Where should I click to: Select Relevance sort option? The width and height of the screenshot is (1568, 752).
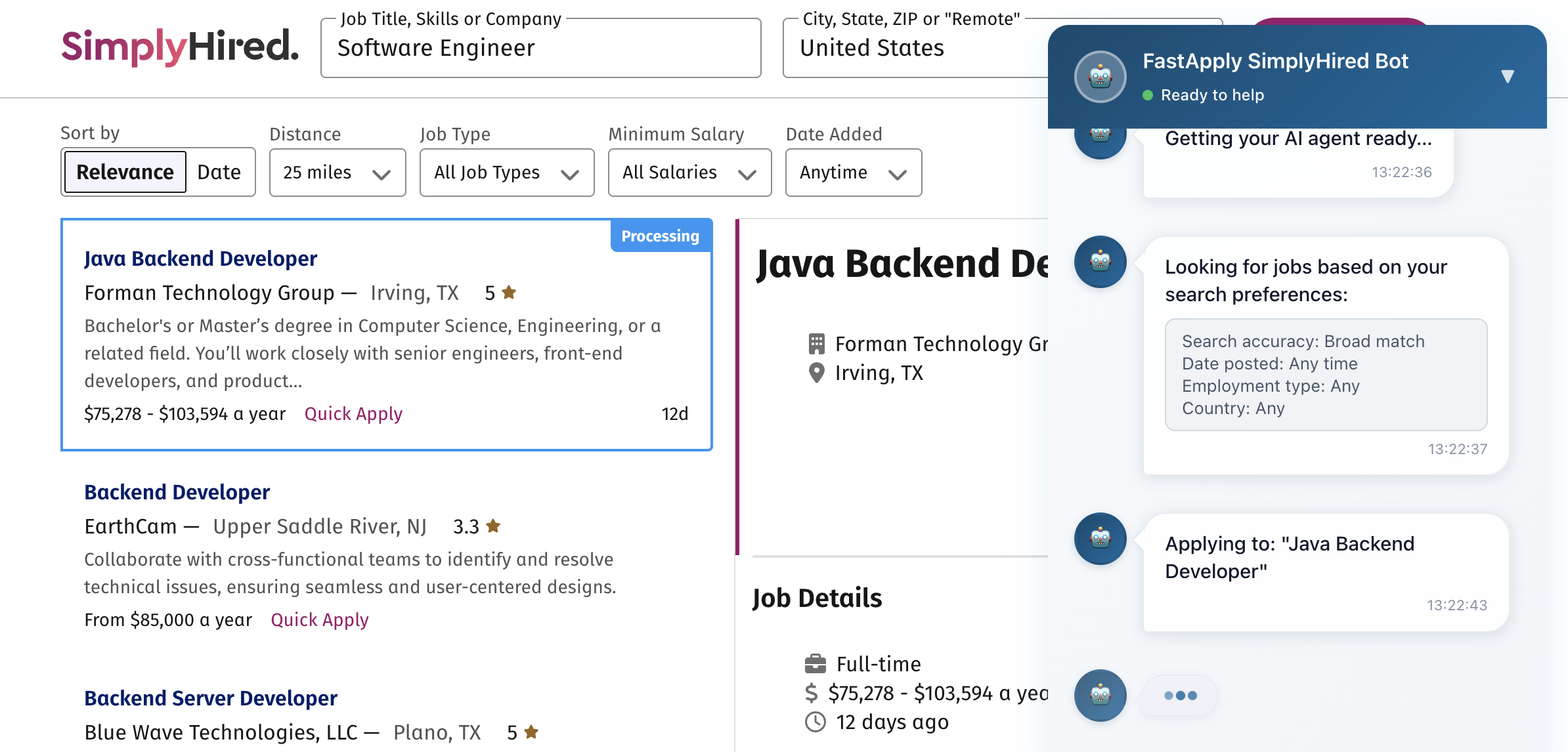(125, 172)
